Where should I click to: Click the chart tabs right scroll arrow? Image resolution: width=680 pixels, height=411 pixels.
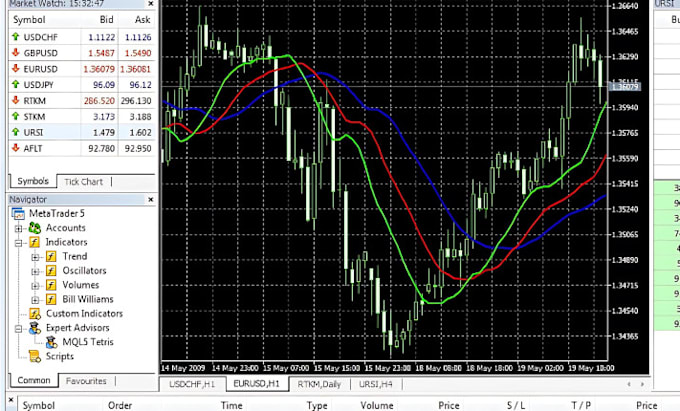(642, 384)
